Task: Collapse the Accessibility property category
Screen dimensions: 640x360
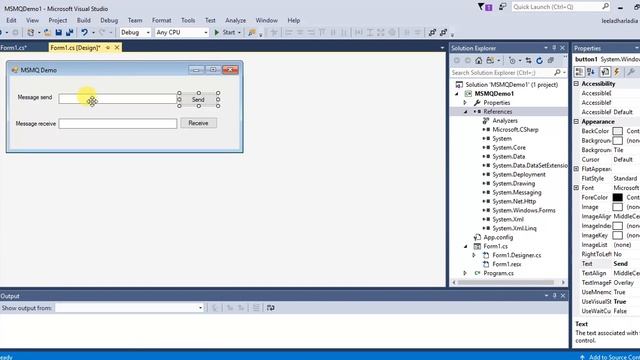Action: 576,83
